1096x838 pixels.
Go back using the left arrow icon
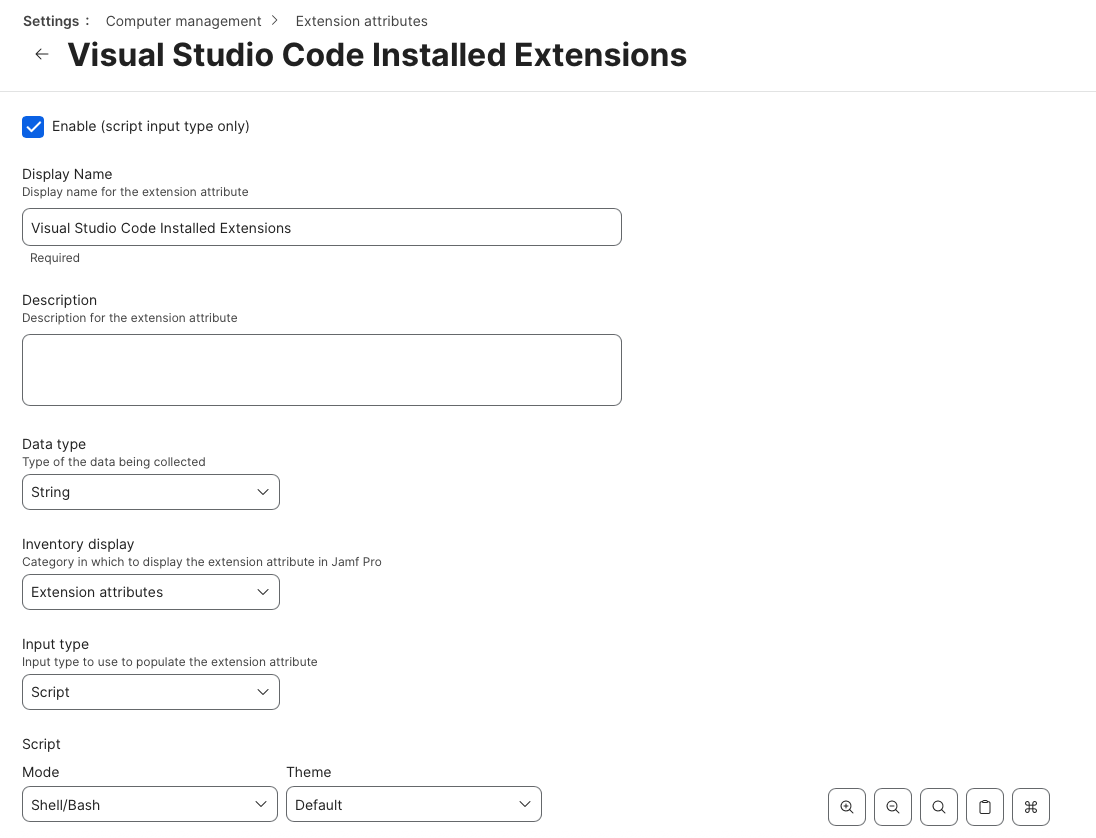coord(42,54)
